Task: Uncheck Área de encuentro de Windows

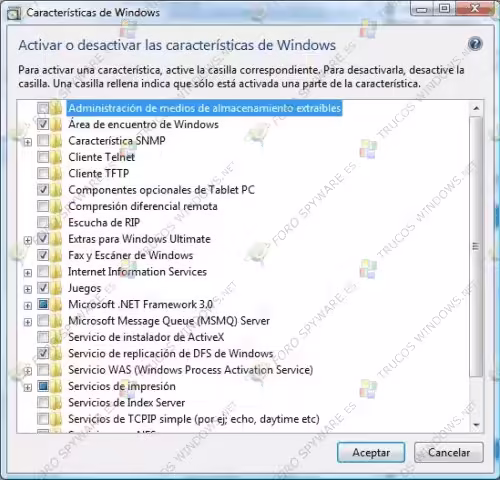Action: point(43,124)
